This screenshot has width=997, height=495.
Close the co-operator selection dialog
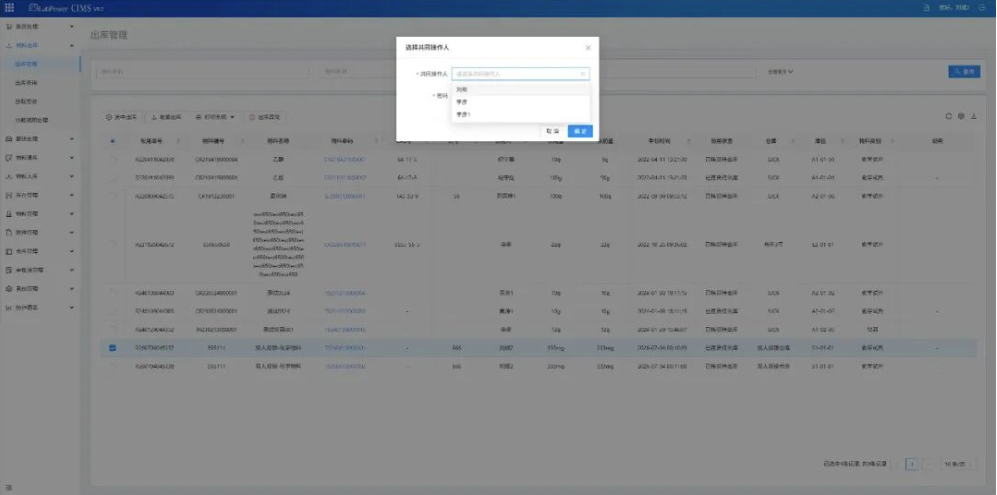click(x=588, y=48)
